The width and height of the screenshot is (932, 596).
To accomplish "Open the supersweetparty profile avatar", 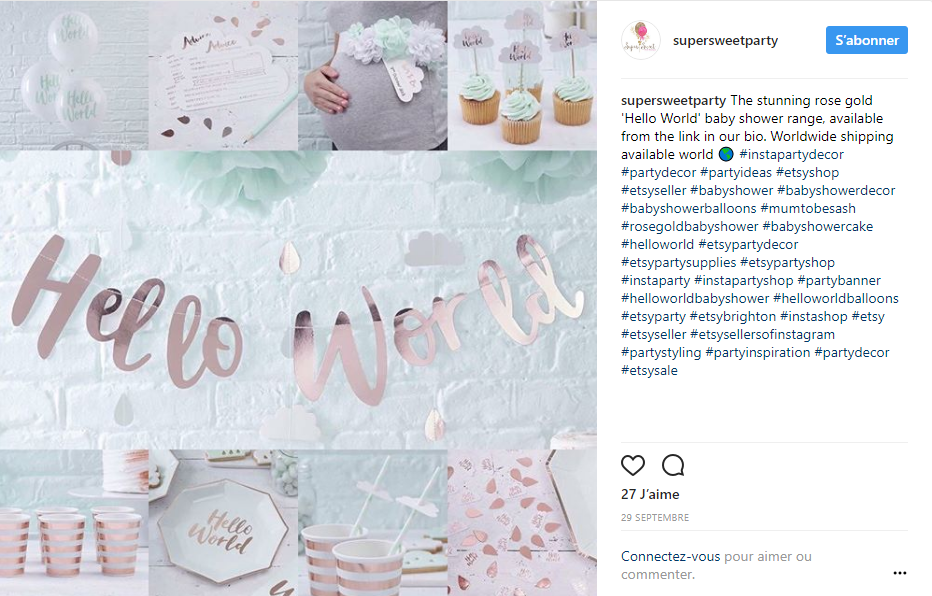I will click(x=641, y=40).
